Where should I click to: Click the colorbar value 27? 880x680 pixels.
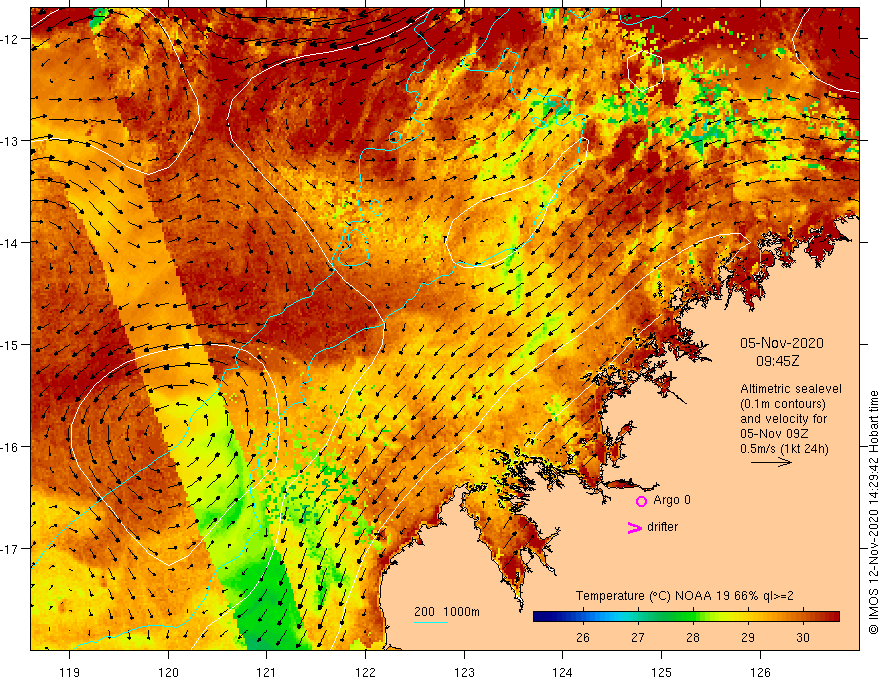(x=638, y=637)
